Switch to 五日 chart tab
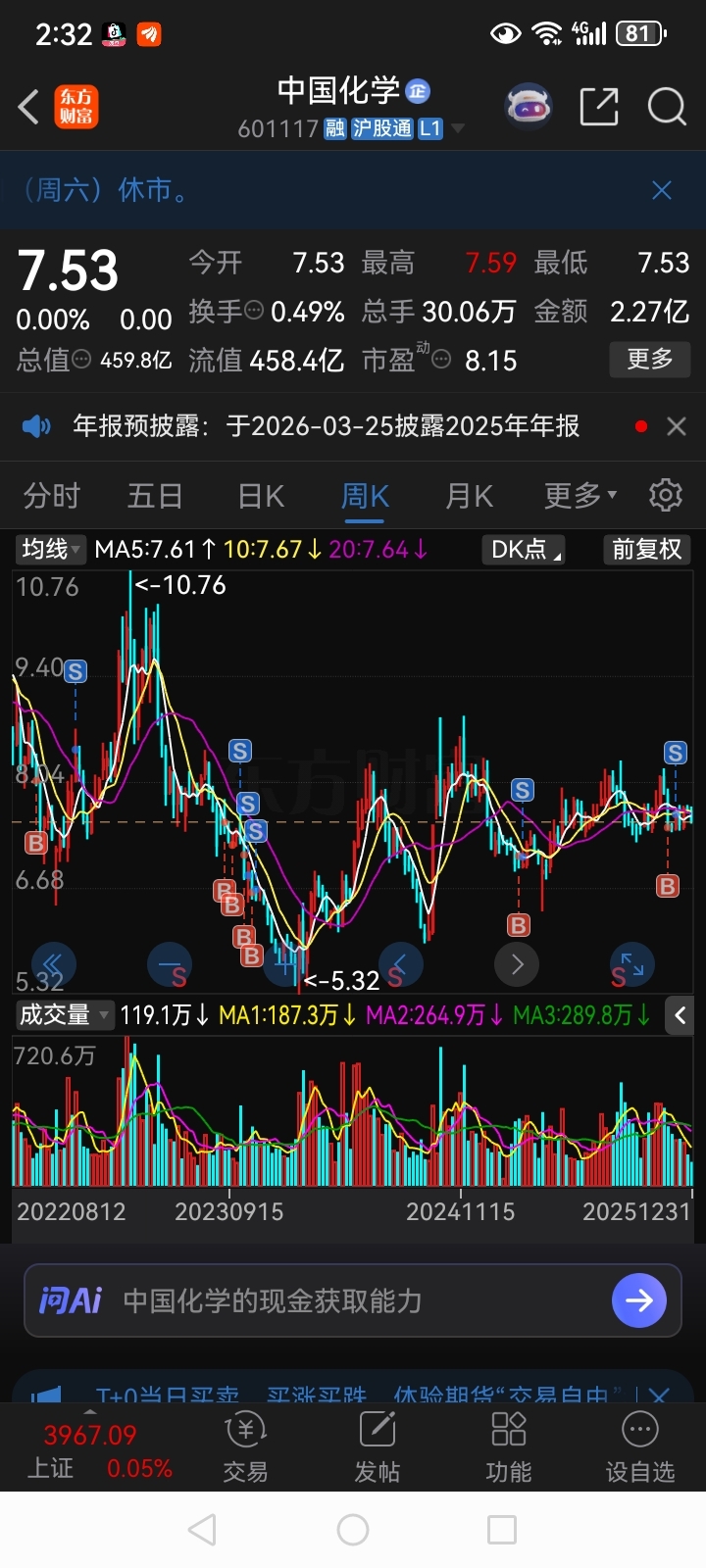 tap(155, 496)
